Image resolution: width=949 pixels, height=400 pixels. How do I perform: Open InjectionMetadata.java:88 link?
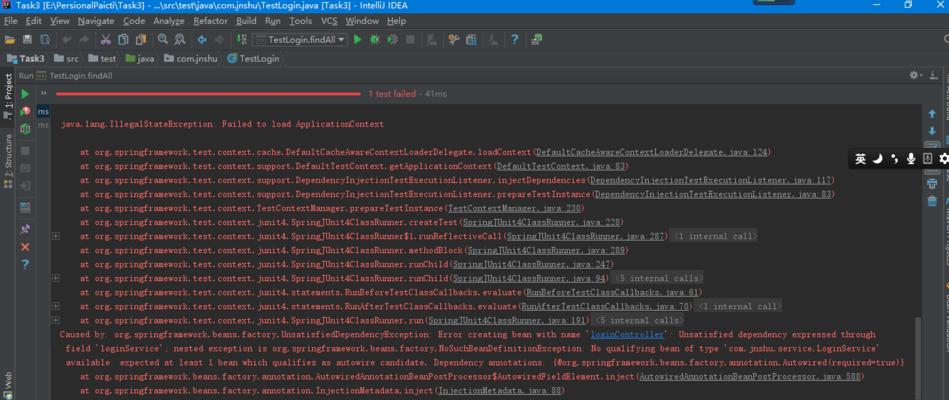tap(500, 391)
